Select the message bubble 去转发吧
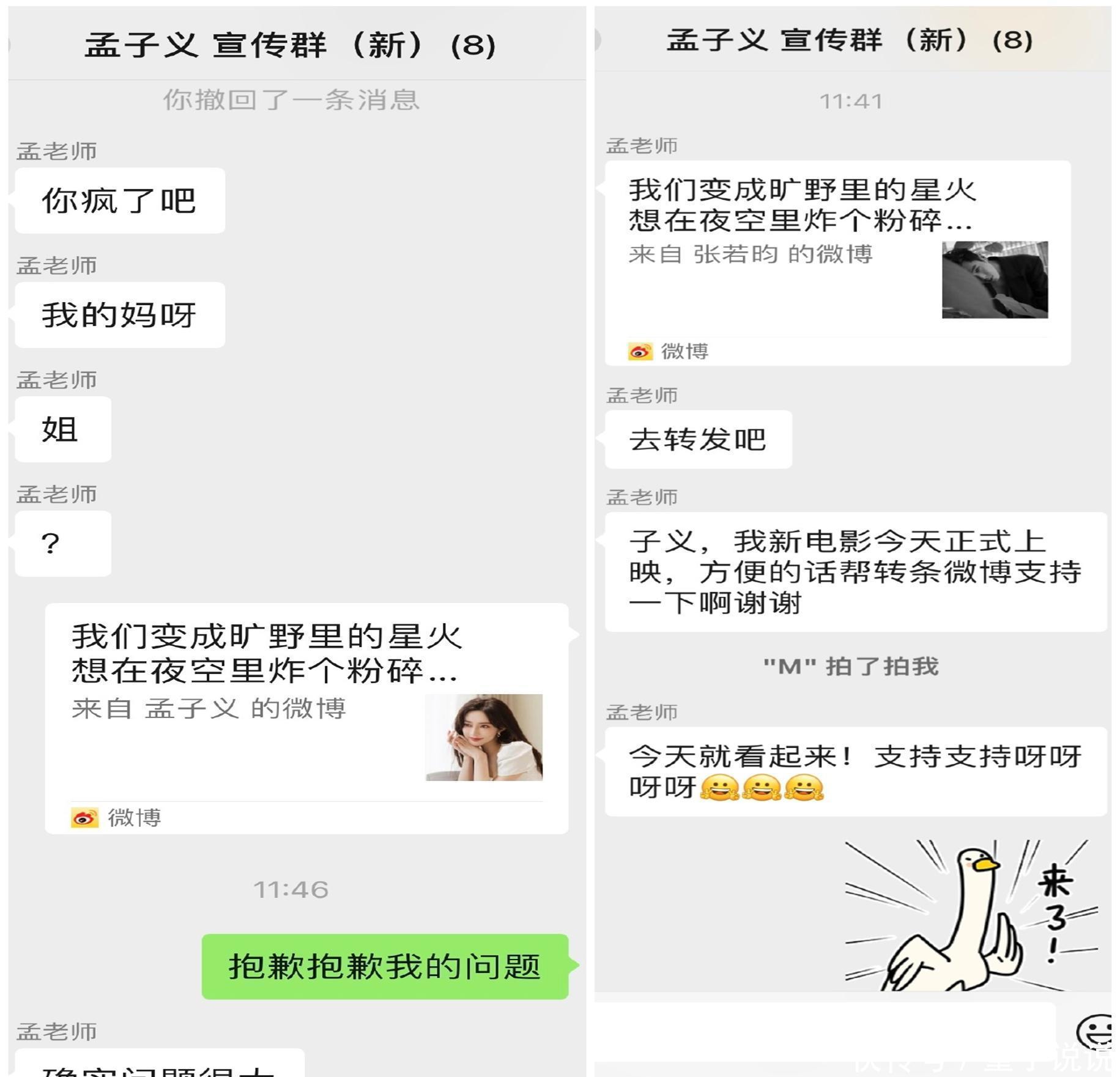This screenshot has width=1120, height=1077. coord(698,440)
